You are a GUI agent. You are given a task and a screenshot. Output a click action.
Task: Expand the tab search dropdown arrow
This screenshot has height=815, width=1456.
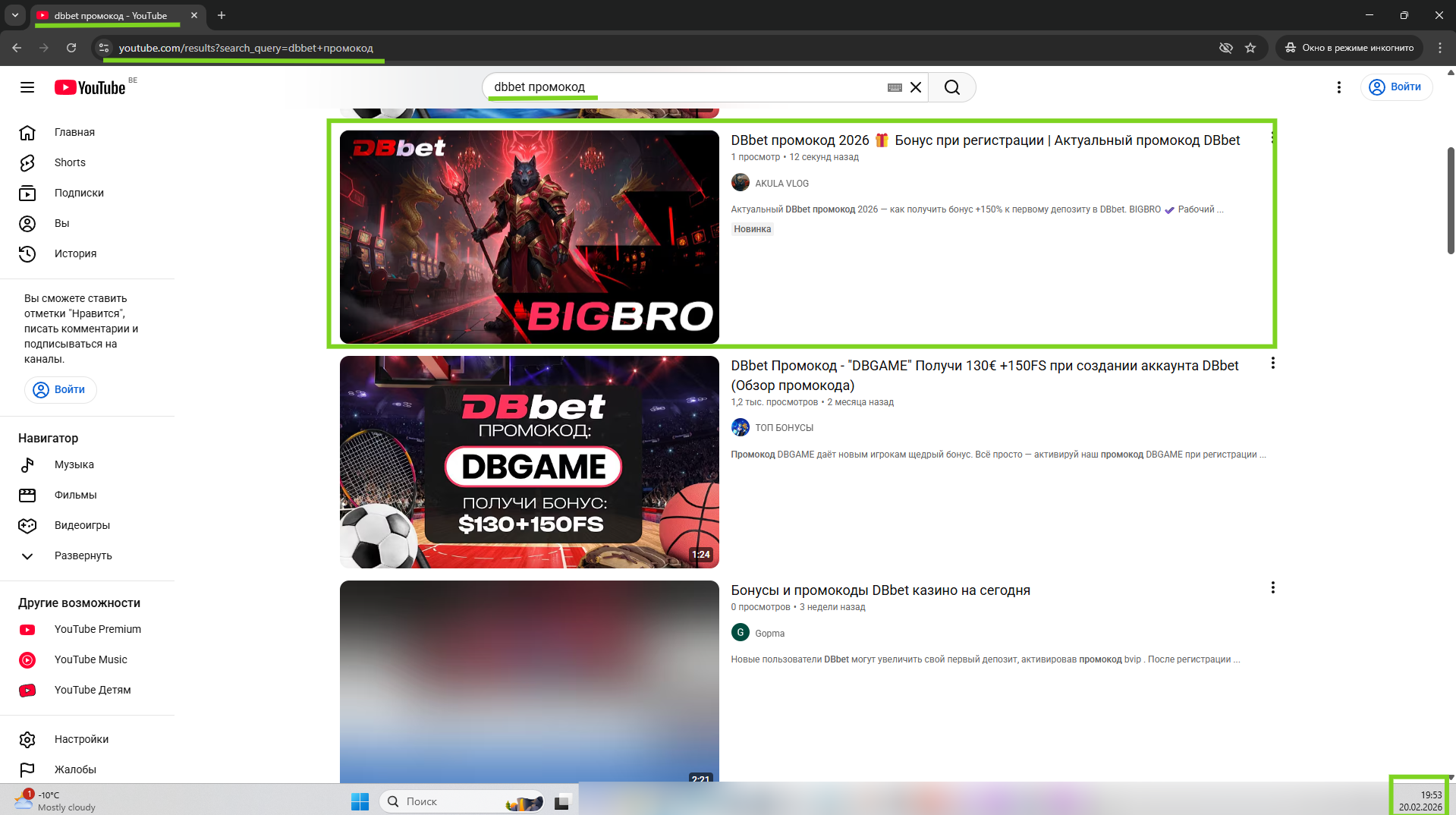coord(15,15)
